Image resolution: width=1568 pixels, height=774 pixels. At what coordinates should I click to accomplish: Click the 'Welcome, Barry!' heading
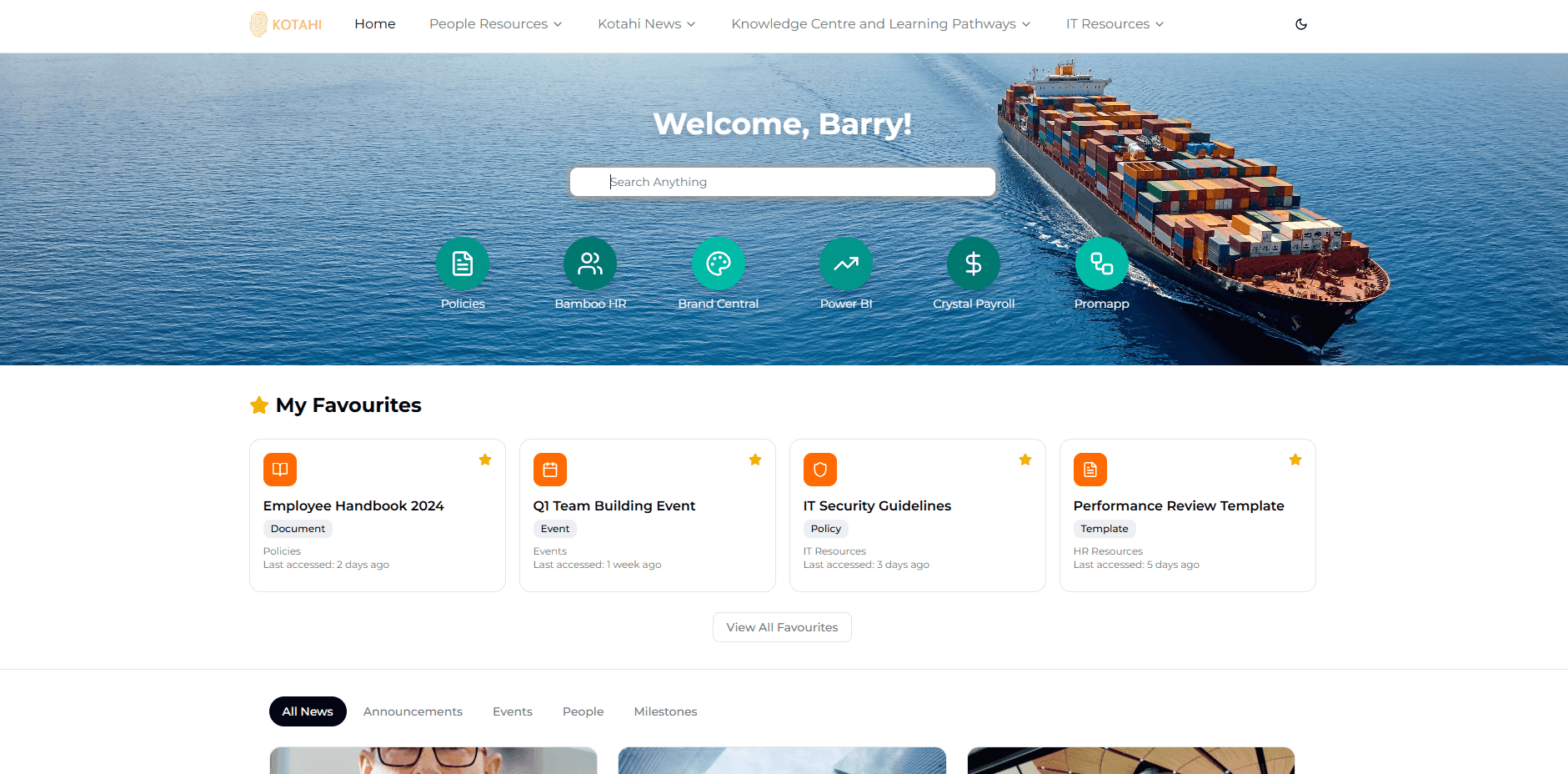click(783, 123)
